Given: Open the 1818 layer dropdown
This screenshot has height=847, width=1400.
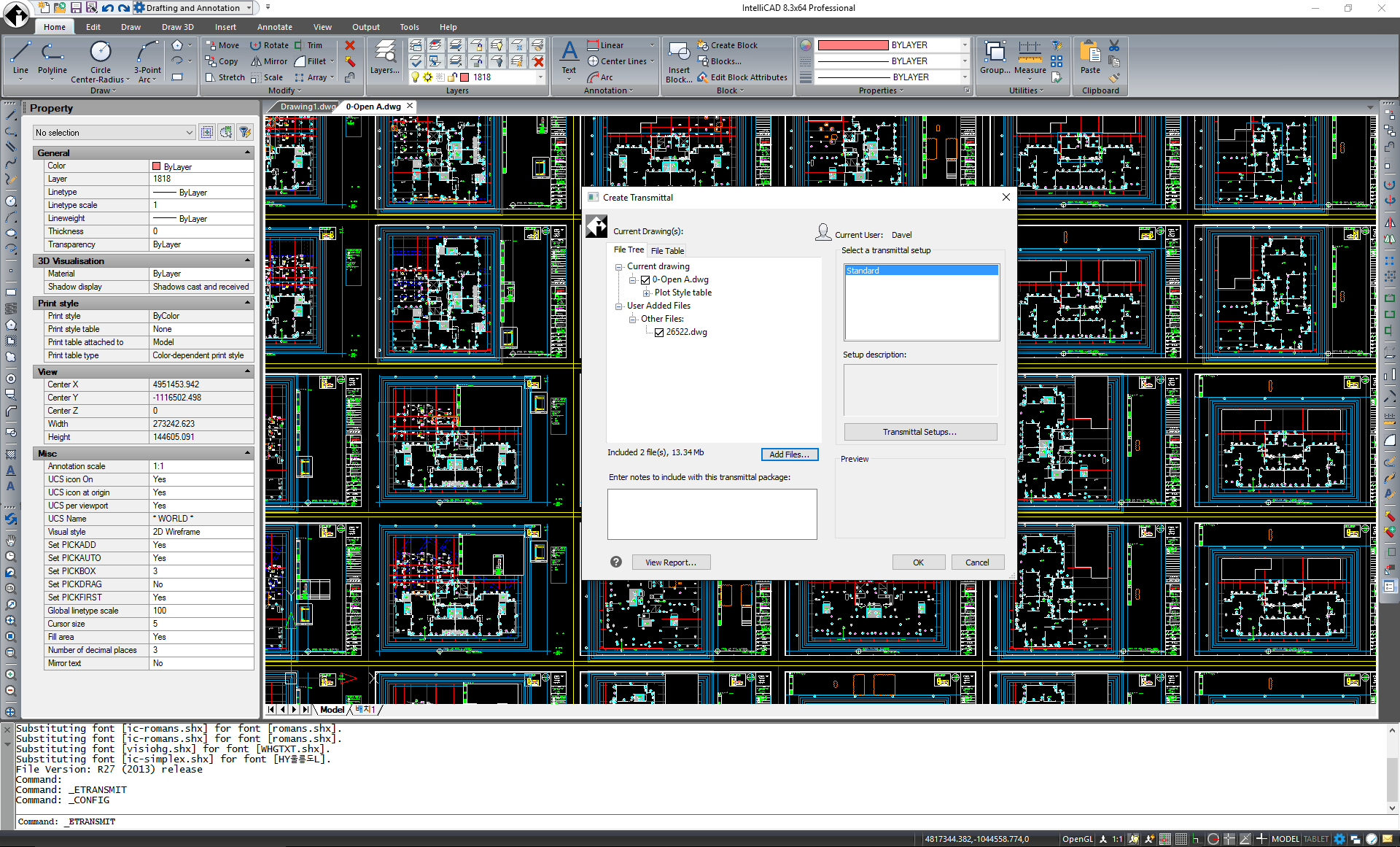Looking at the screenshot, I should tap(540, 77).
